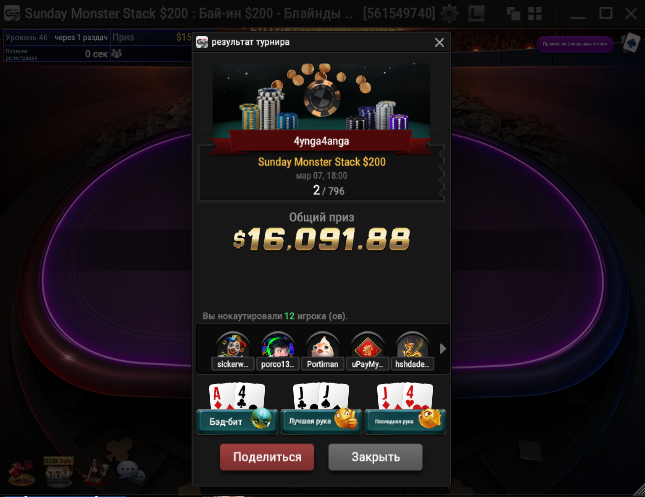This screenshot has width=645, height=497.
Task: Click the Закрыть button
Action: pos(376,457)
